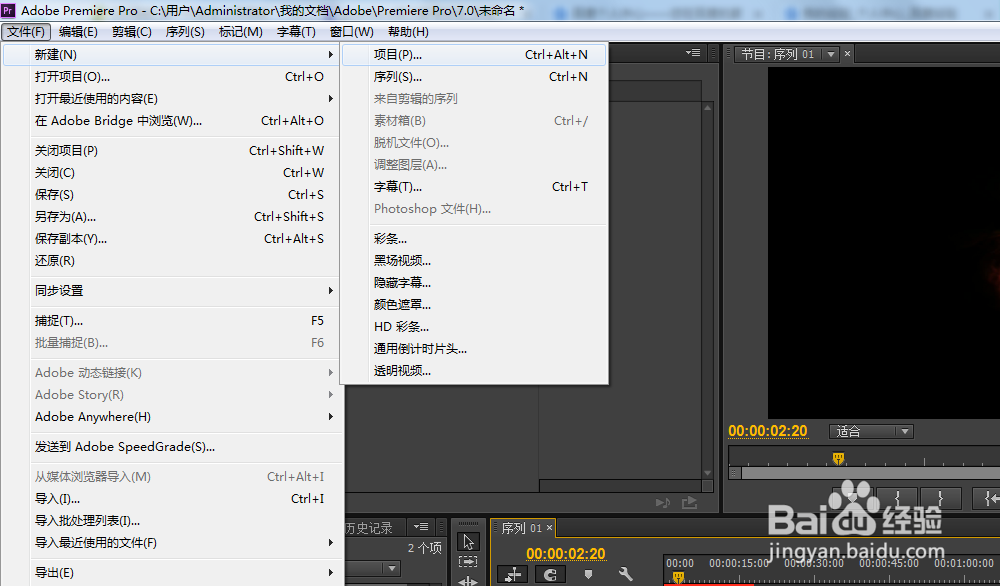
Task: Open the 剪辑(C) menu
Action: click(131, 32)
